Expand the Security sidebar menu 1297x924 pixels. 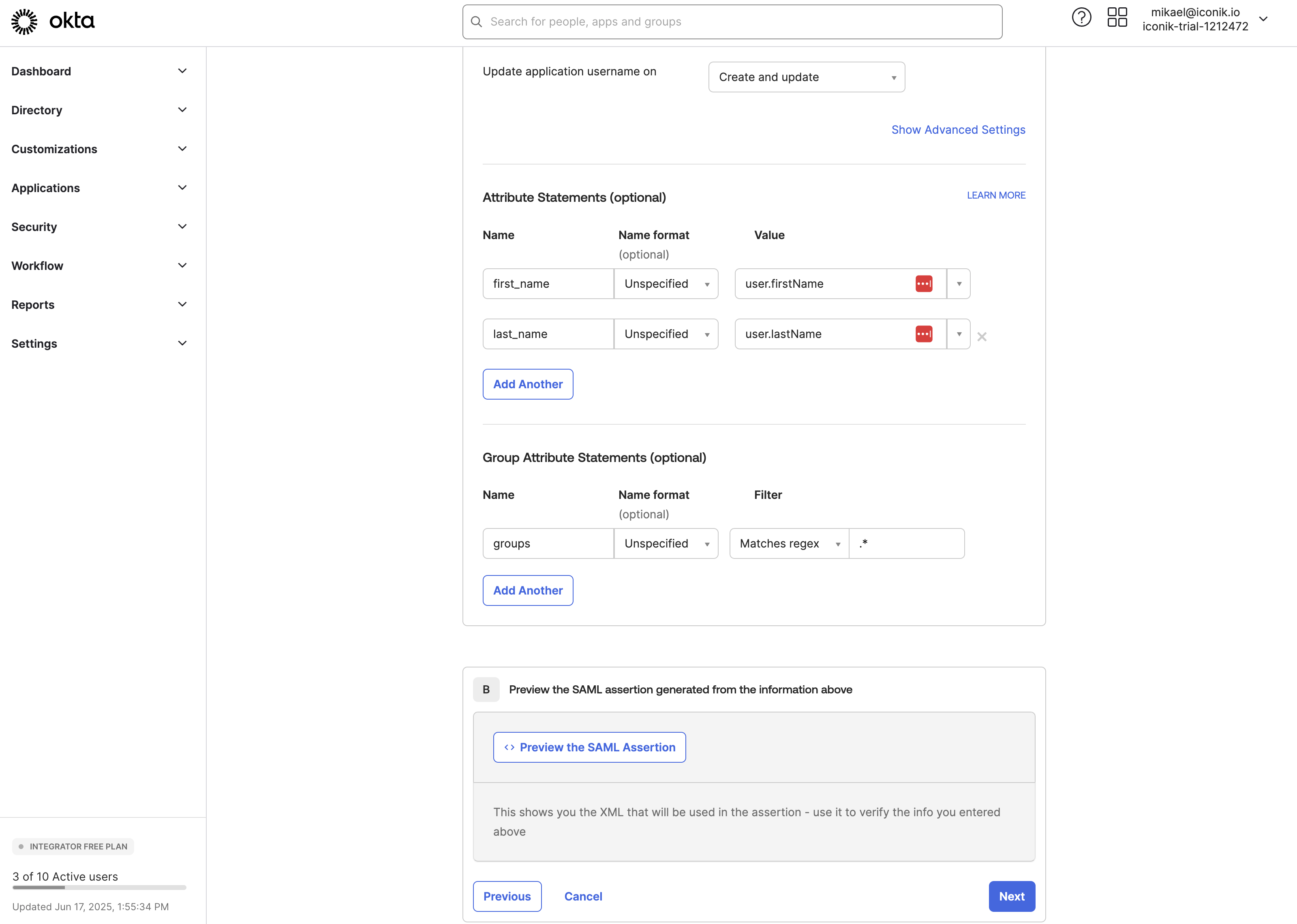click(x=100, y=227)
